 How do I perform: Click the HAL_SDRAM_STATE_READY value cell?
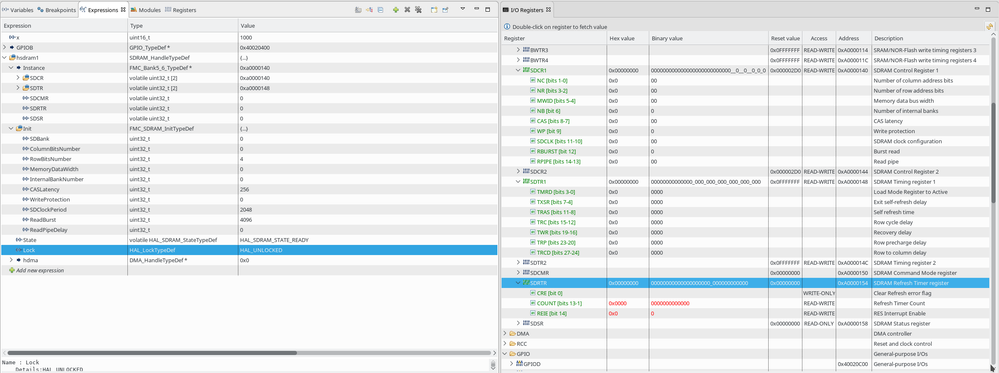tap(273, 240)
